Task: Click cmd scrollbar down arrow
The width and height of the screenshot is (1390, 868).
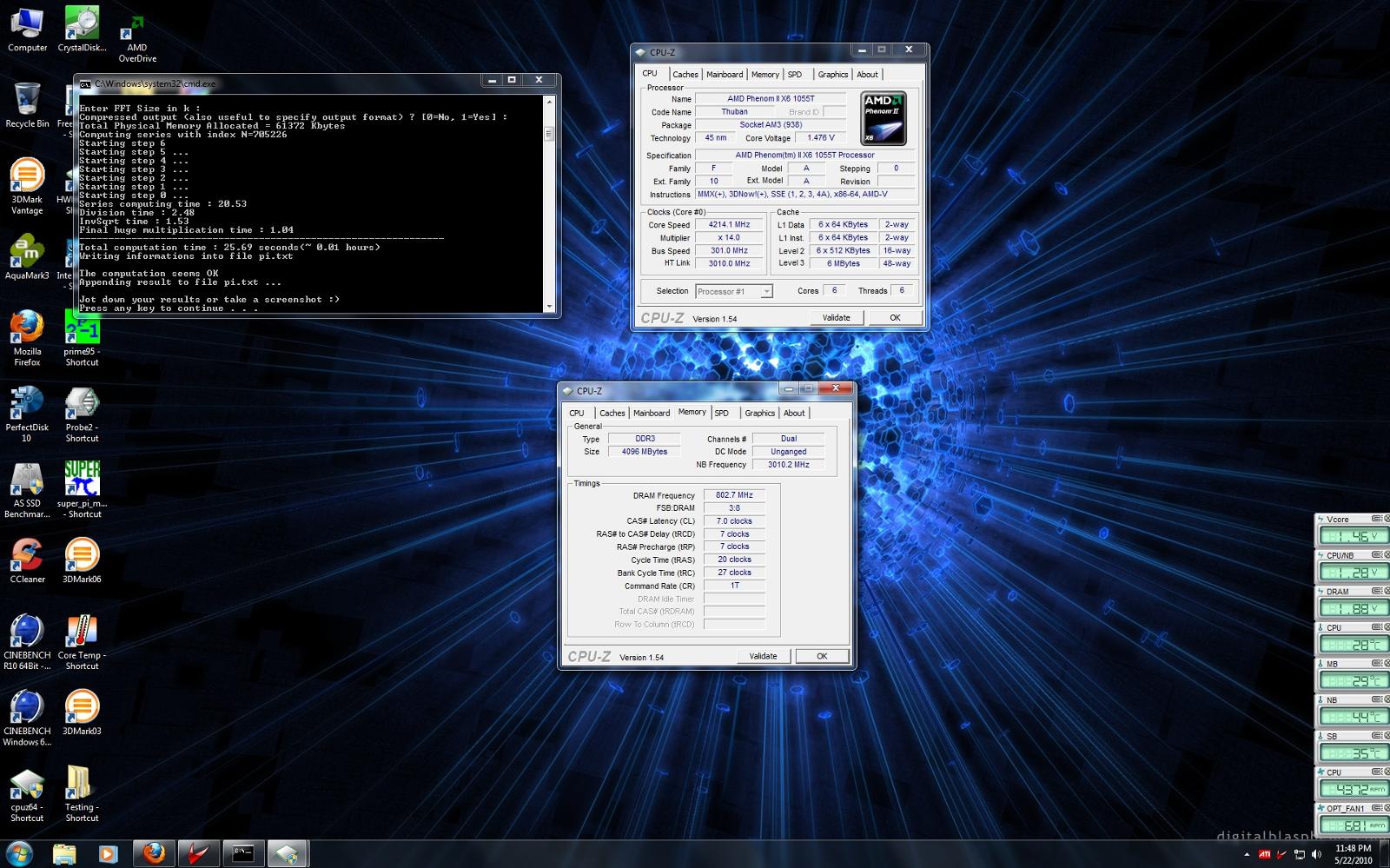Action: coord(548,307)
